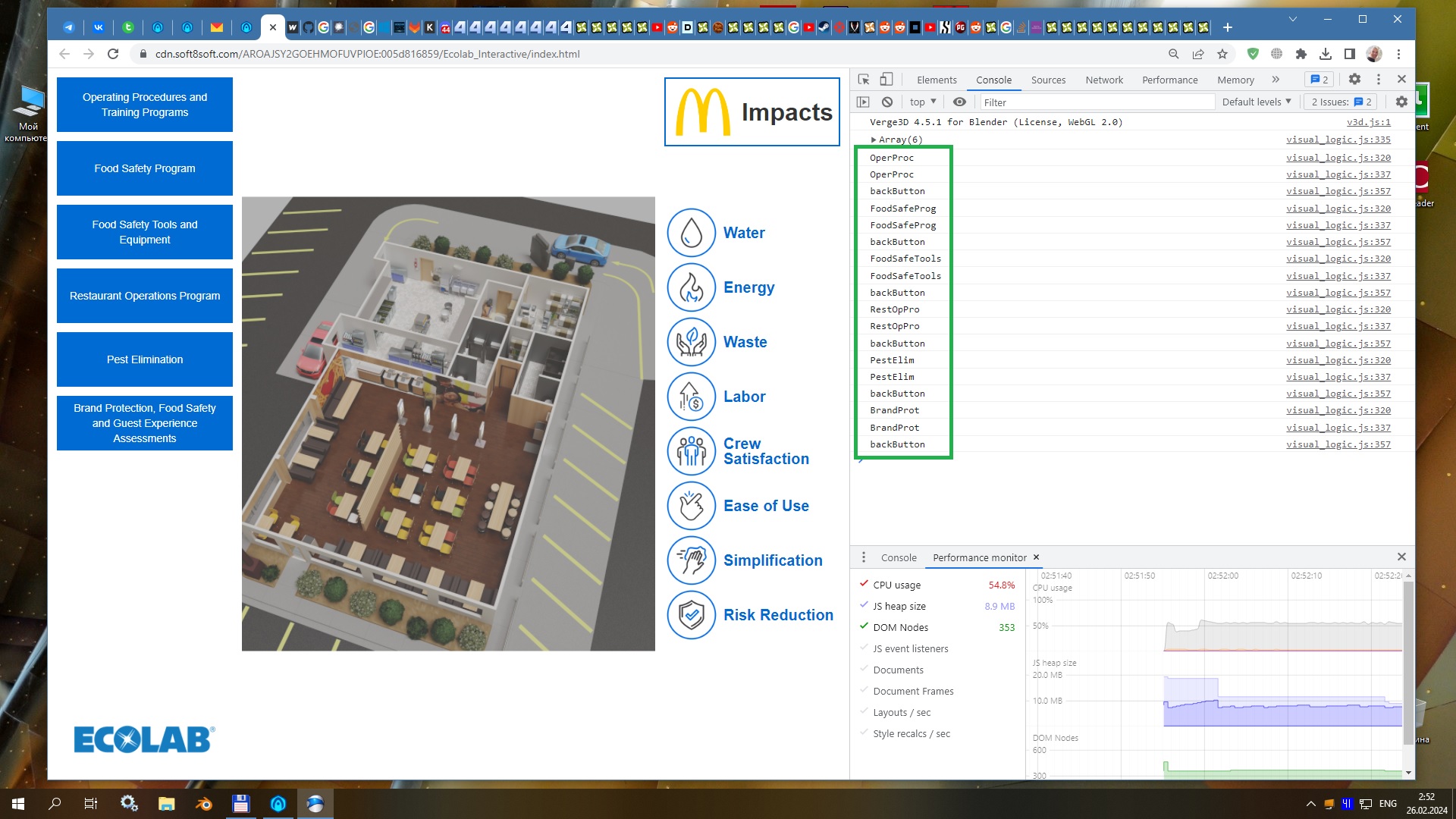Image resolution: width=1456 pixels, height=819 pixels.
Task: Switch to the Performance tab
Action: point(1169,80)
